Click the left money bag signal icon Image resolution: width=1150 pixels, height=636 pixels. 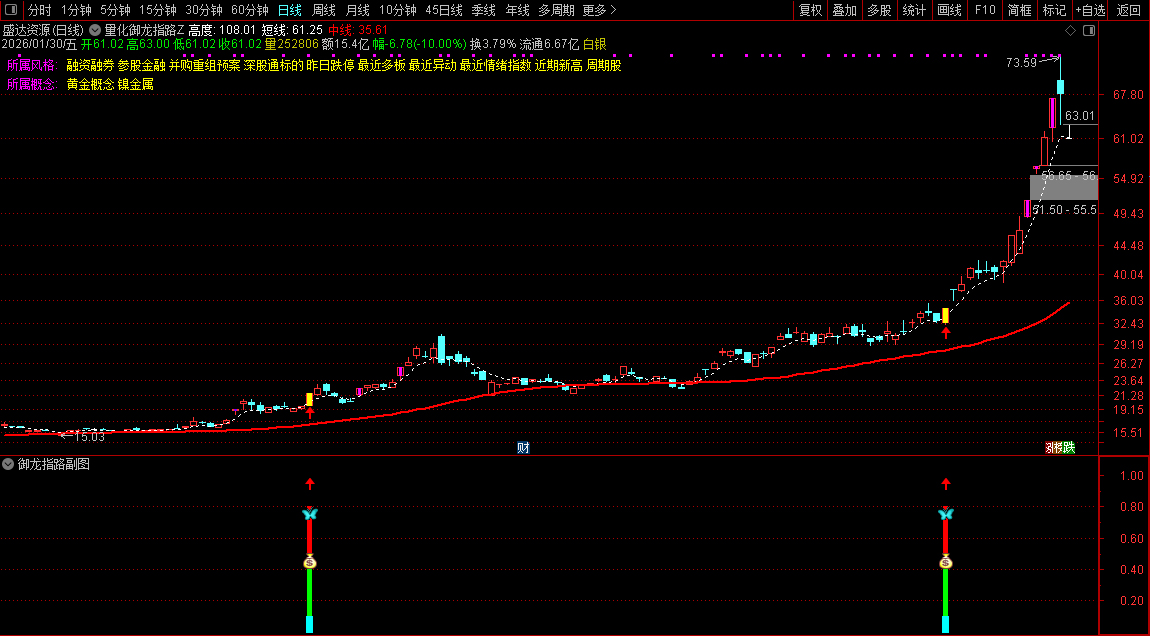tap(310, 562)
